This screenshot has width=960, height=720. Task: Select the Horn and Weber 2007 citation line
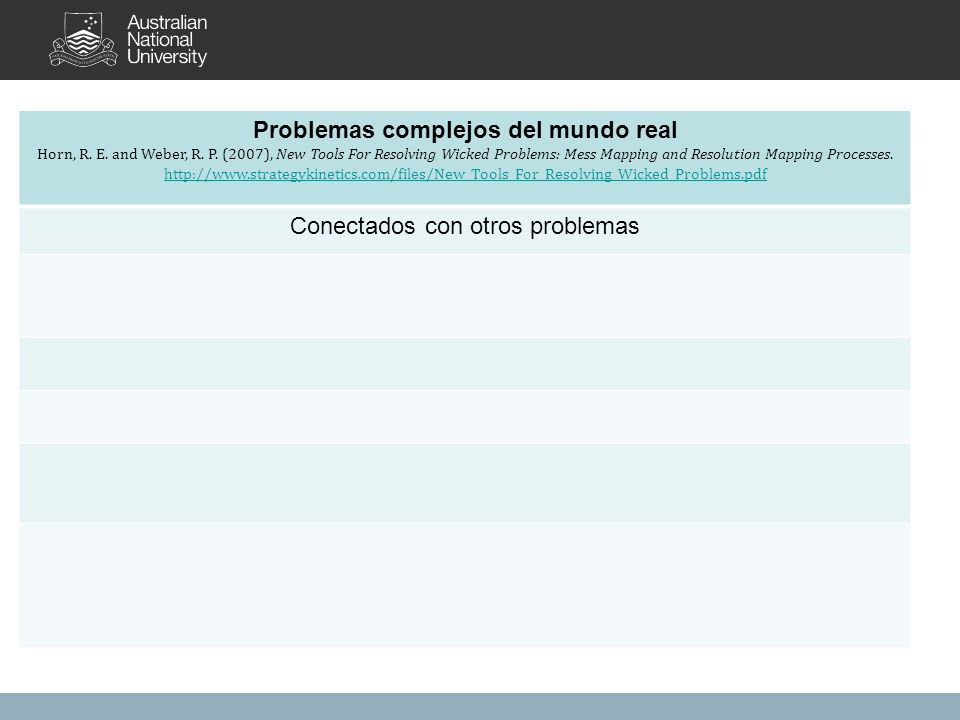(x=465, y=154)
